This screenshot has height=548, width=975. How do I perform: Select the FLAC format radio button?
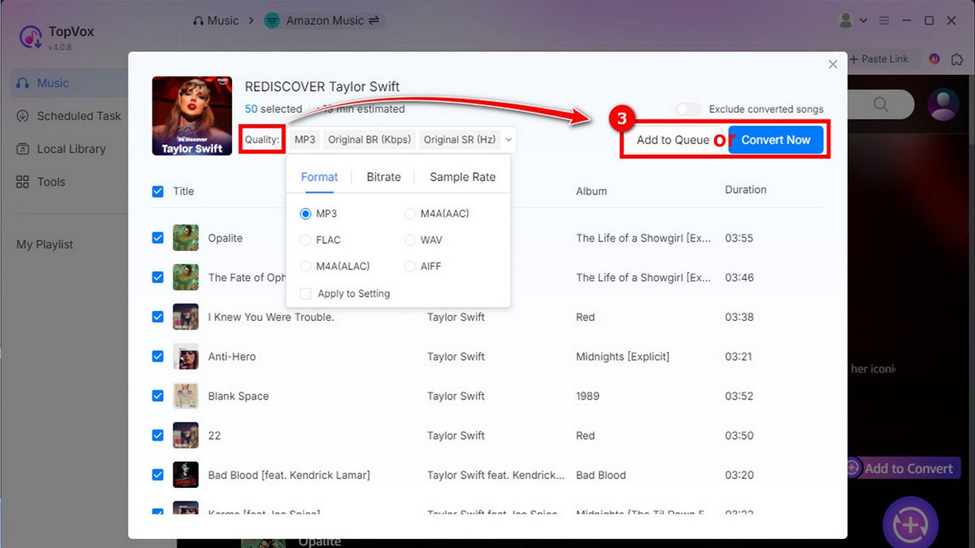pyautogui.click(x=306, y=240)
